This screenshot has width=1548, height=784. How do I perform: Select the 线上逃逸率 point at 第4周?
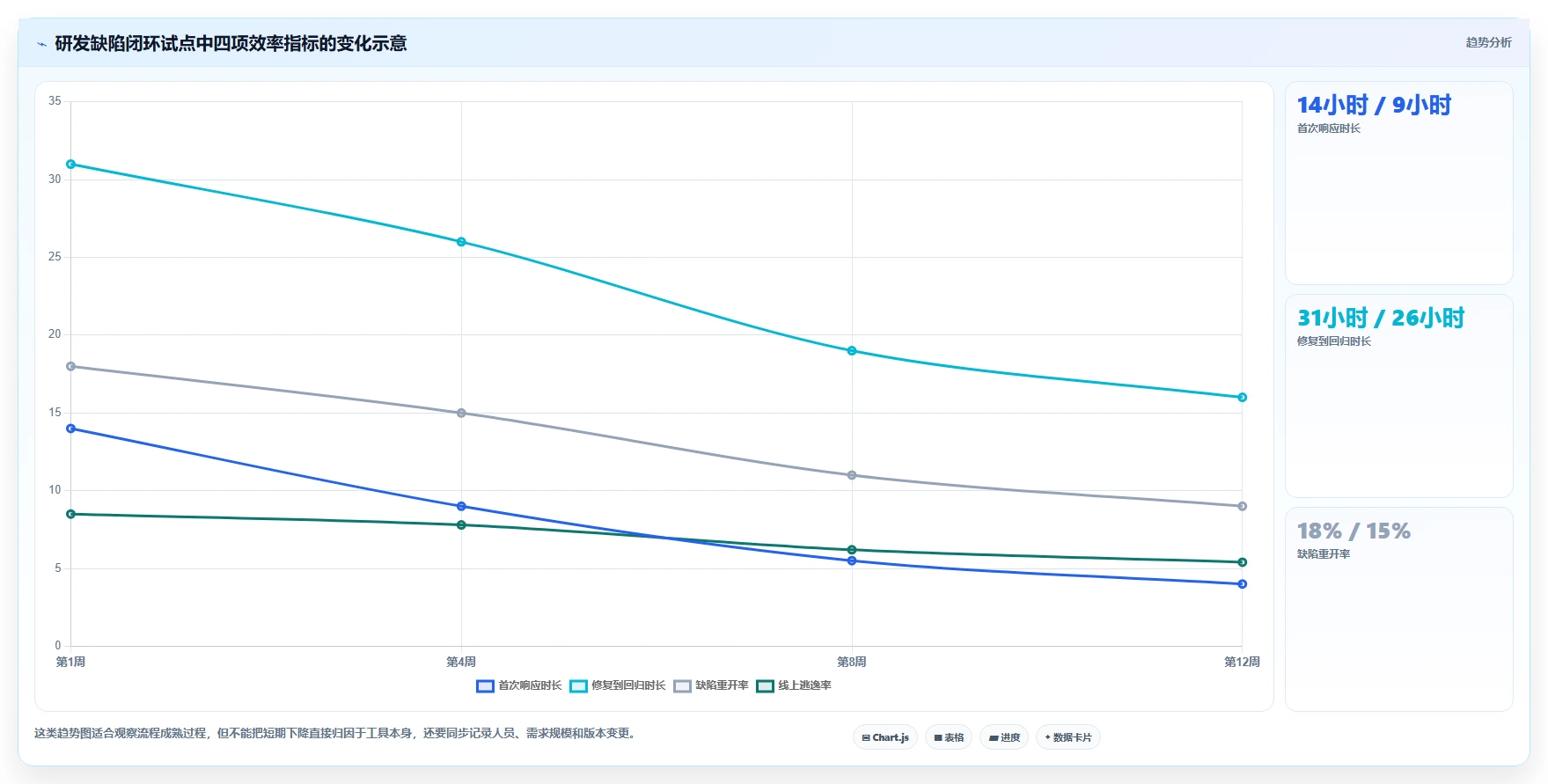[x=461, y=525]
